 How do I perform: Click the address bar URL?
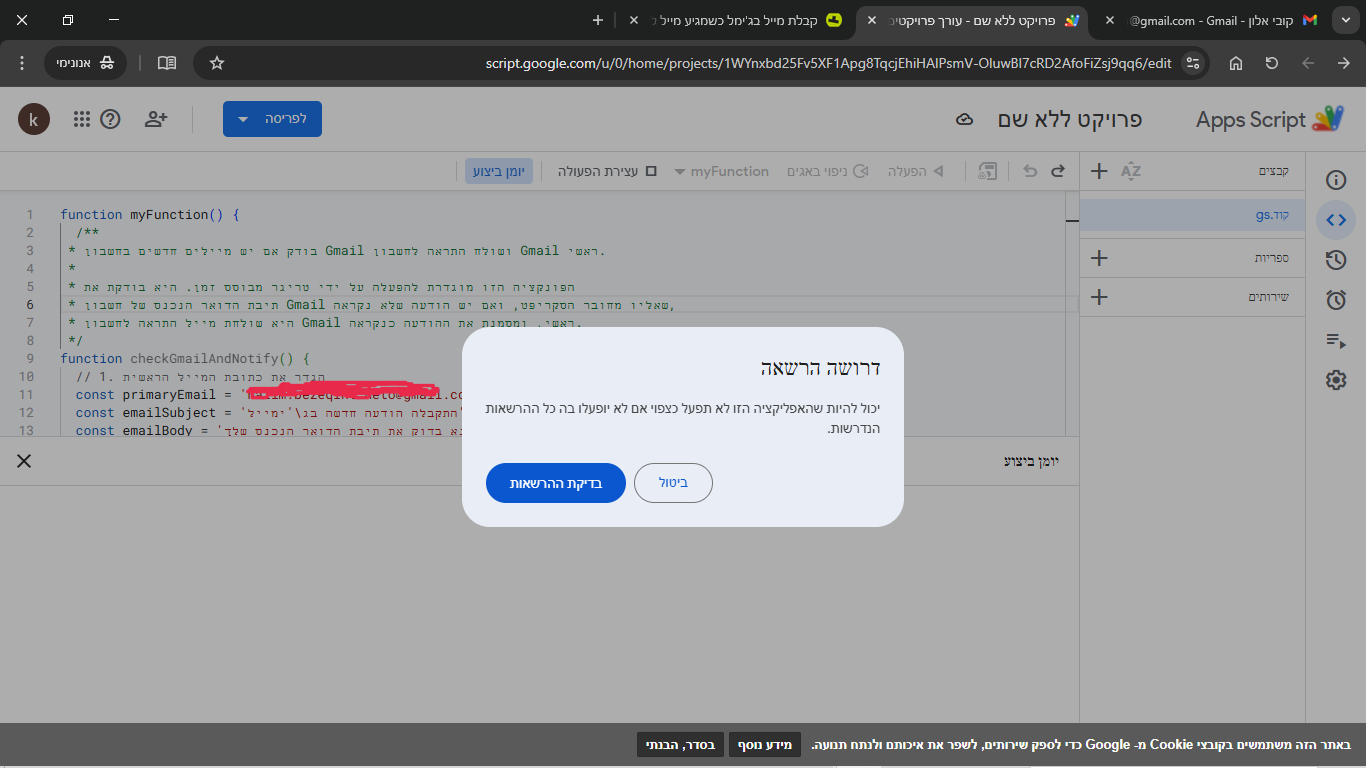(x=828, y=63)
